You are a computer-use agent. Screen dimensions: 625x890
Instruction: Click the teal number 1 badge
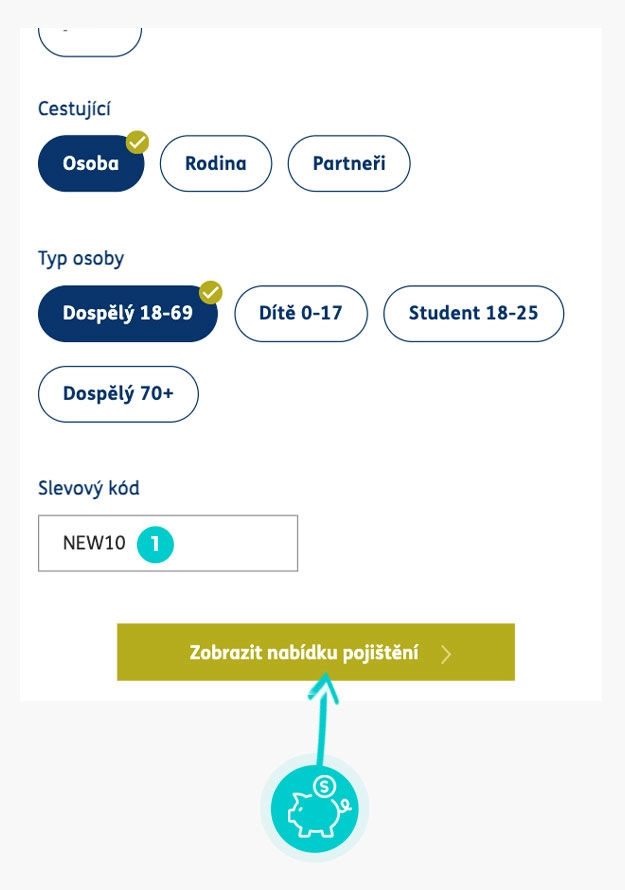coord(156,543)
